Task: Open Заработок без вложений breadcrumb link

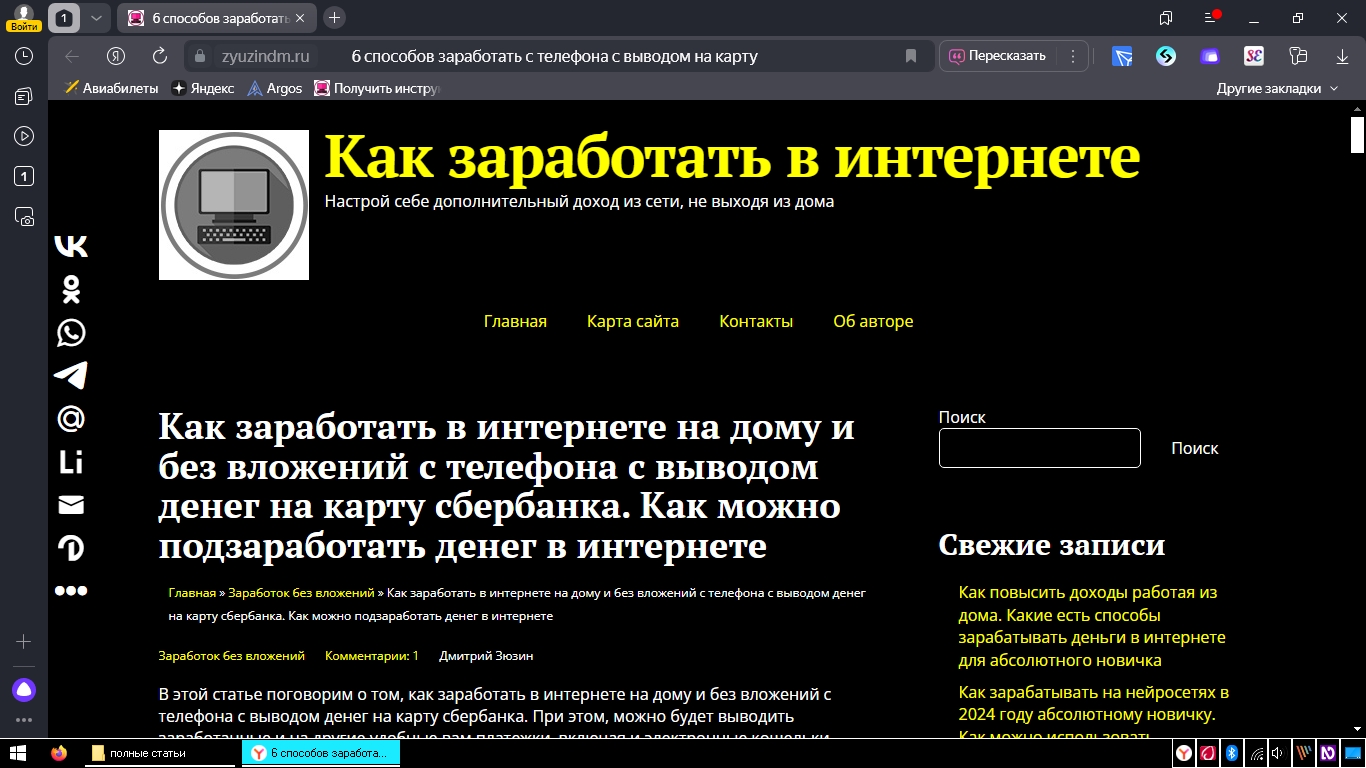Action: (301, 593)
